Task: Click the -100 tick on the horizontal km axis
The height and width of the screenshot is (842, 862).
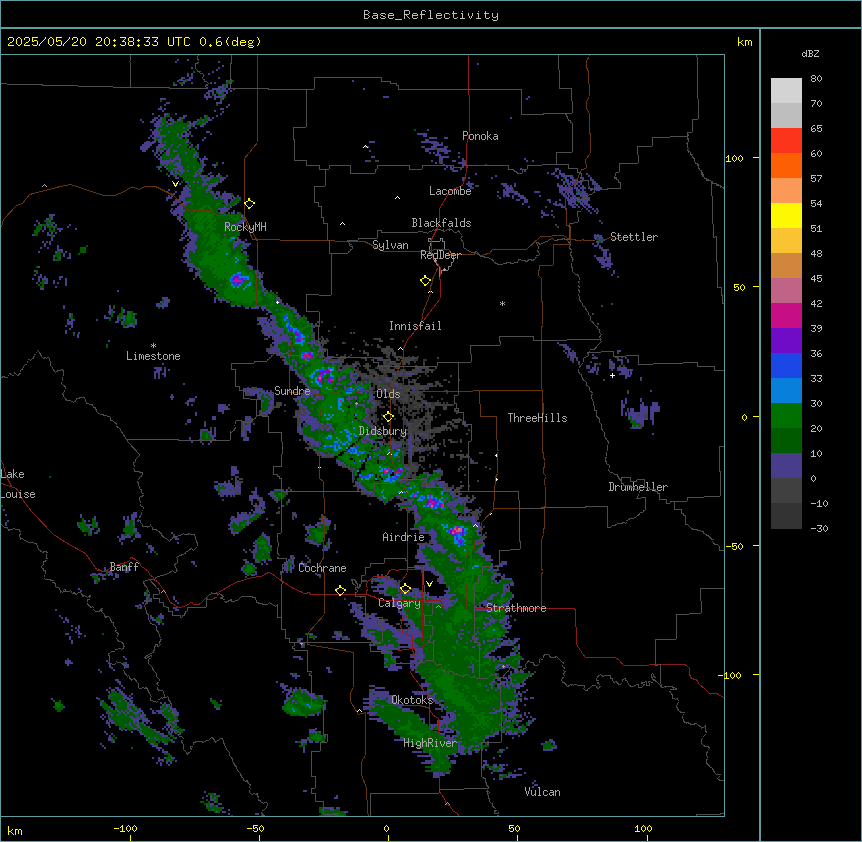Action: [125, 828]
